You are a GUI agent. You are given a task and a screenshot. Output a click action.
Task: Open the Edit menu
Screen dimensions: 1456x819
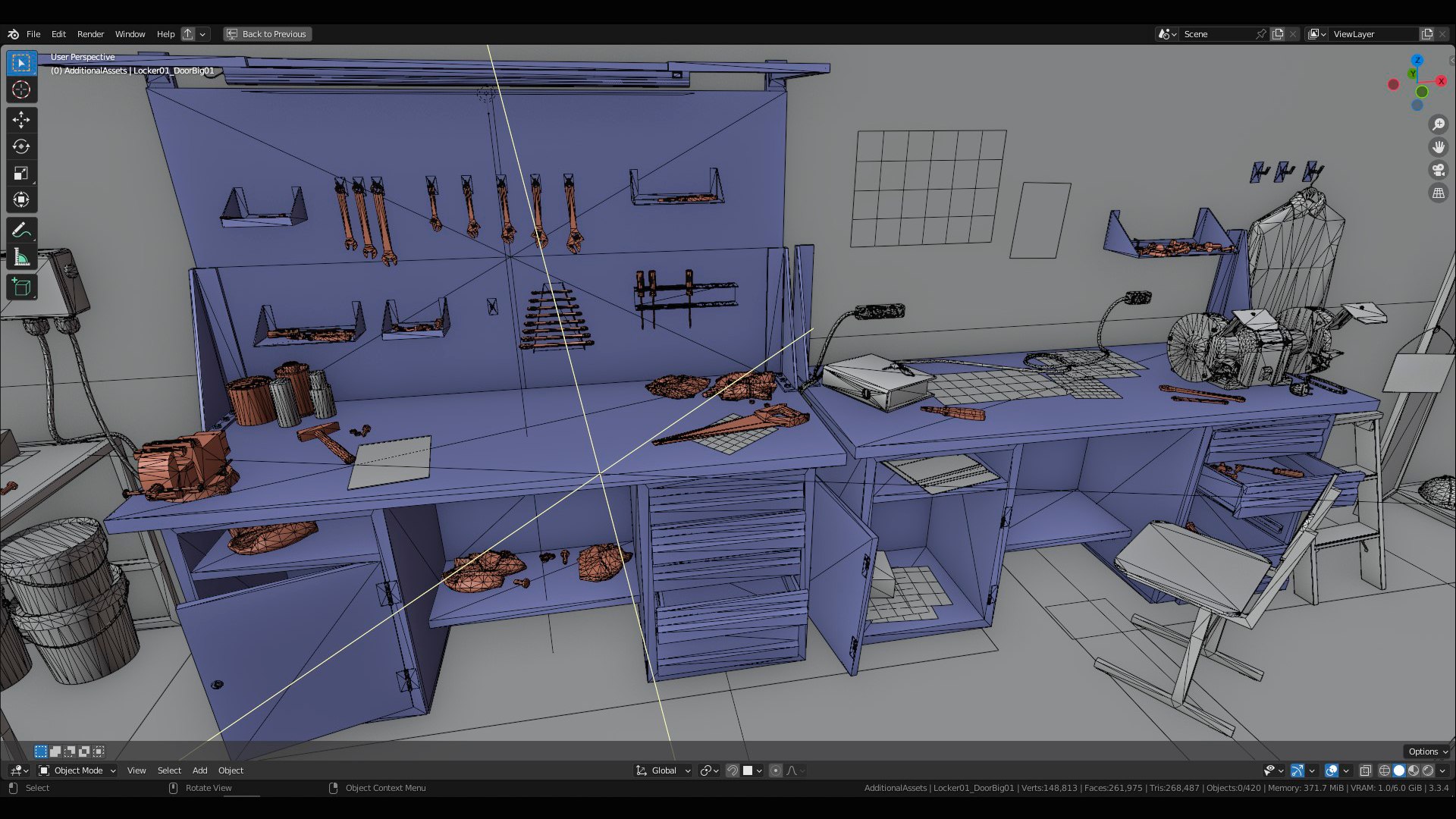point(58,34)
